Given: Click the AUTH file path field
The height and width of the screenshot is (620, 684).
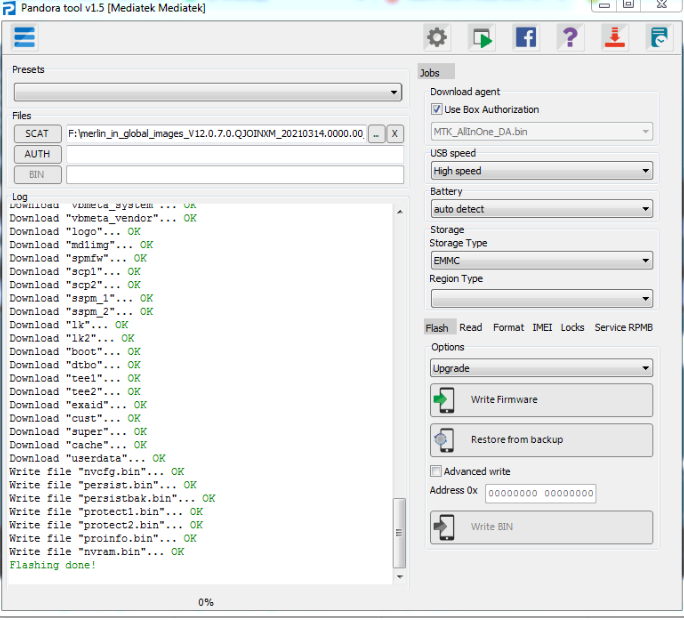Looking at the screenshot, I should 235,154.
